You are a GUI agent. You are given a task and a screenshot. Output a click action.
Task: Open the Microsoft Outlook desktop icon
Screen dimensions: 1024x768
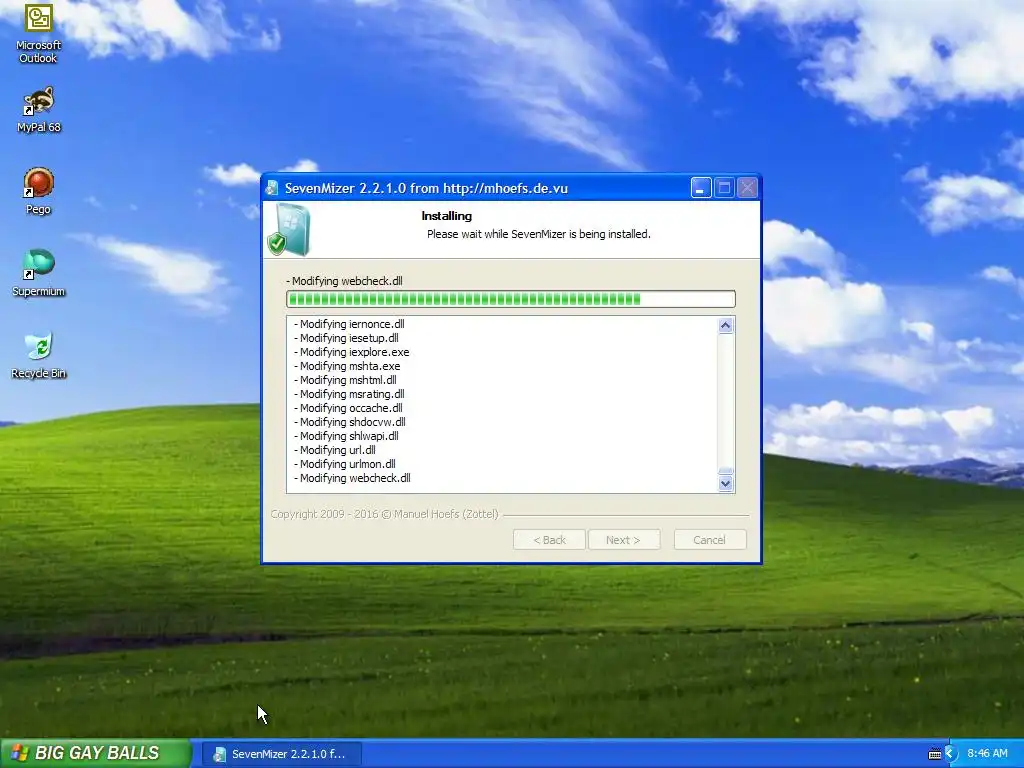pyautogui.click(x=38, y=33)
